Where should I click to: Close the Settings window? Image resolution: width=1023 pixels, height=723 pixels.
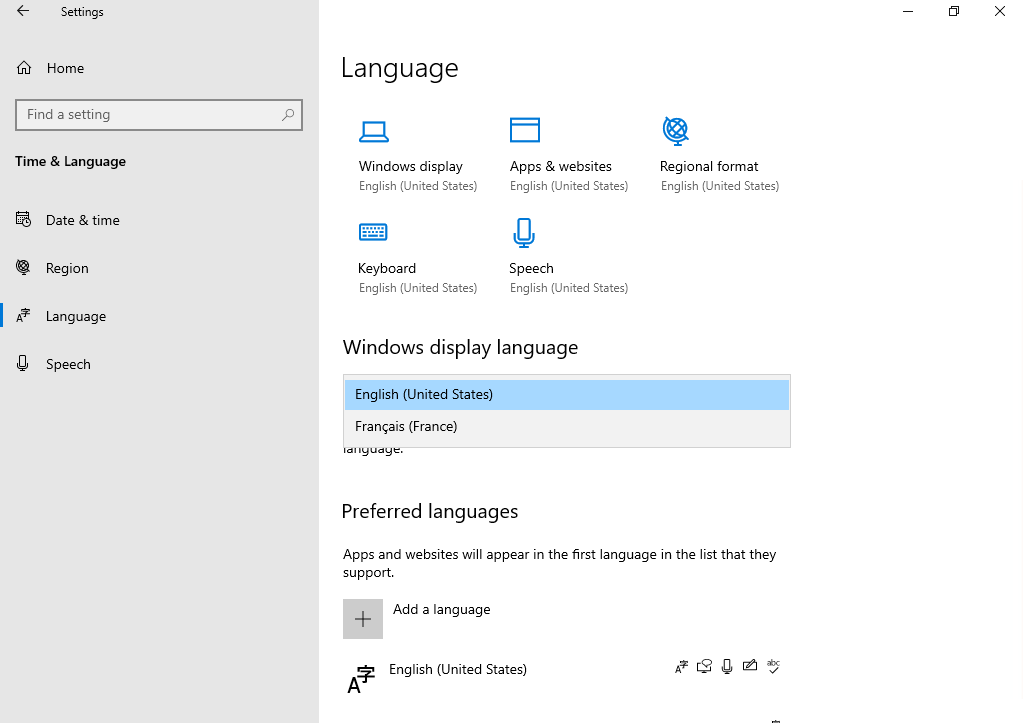click(1000, 11)
